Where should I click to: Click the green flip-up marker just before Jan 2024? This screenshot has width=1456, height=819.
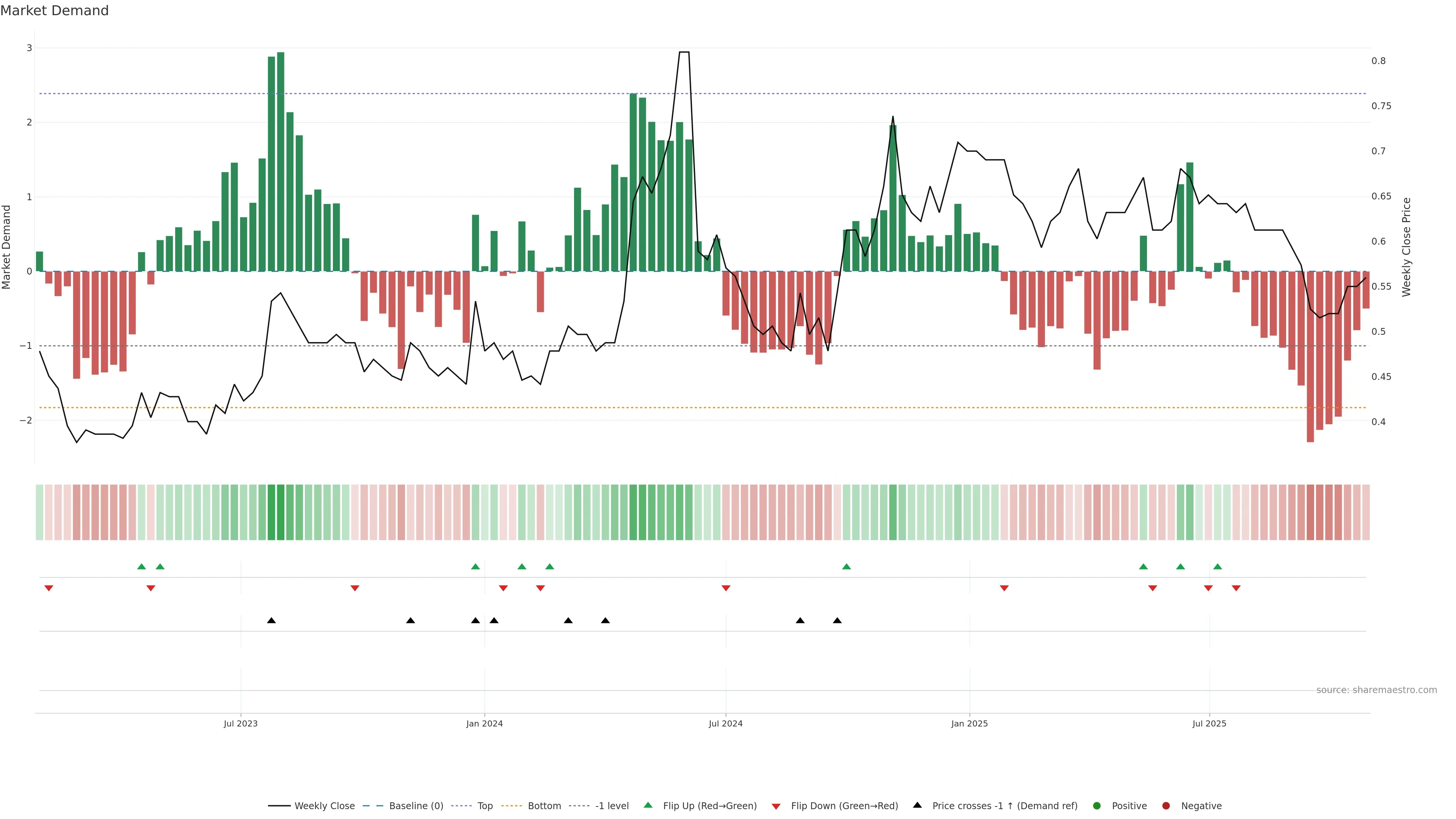[x=475, y=566]
